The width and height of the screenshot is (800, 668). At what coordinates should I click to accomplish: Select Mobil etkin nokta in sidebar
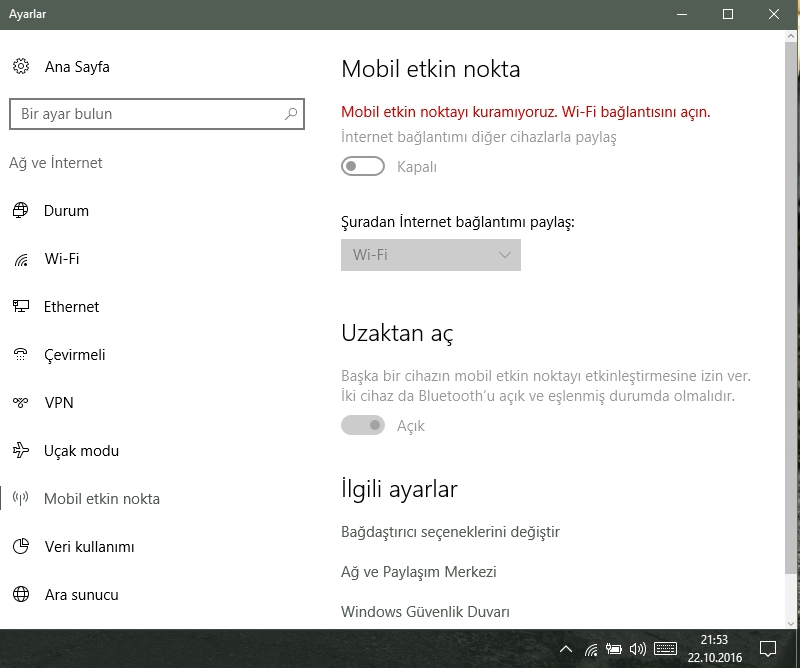click(x=102, y=499)
